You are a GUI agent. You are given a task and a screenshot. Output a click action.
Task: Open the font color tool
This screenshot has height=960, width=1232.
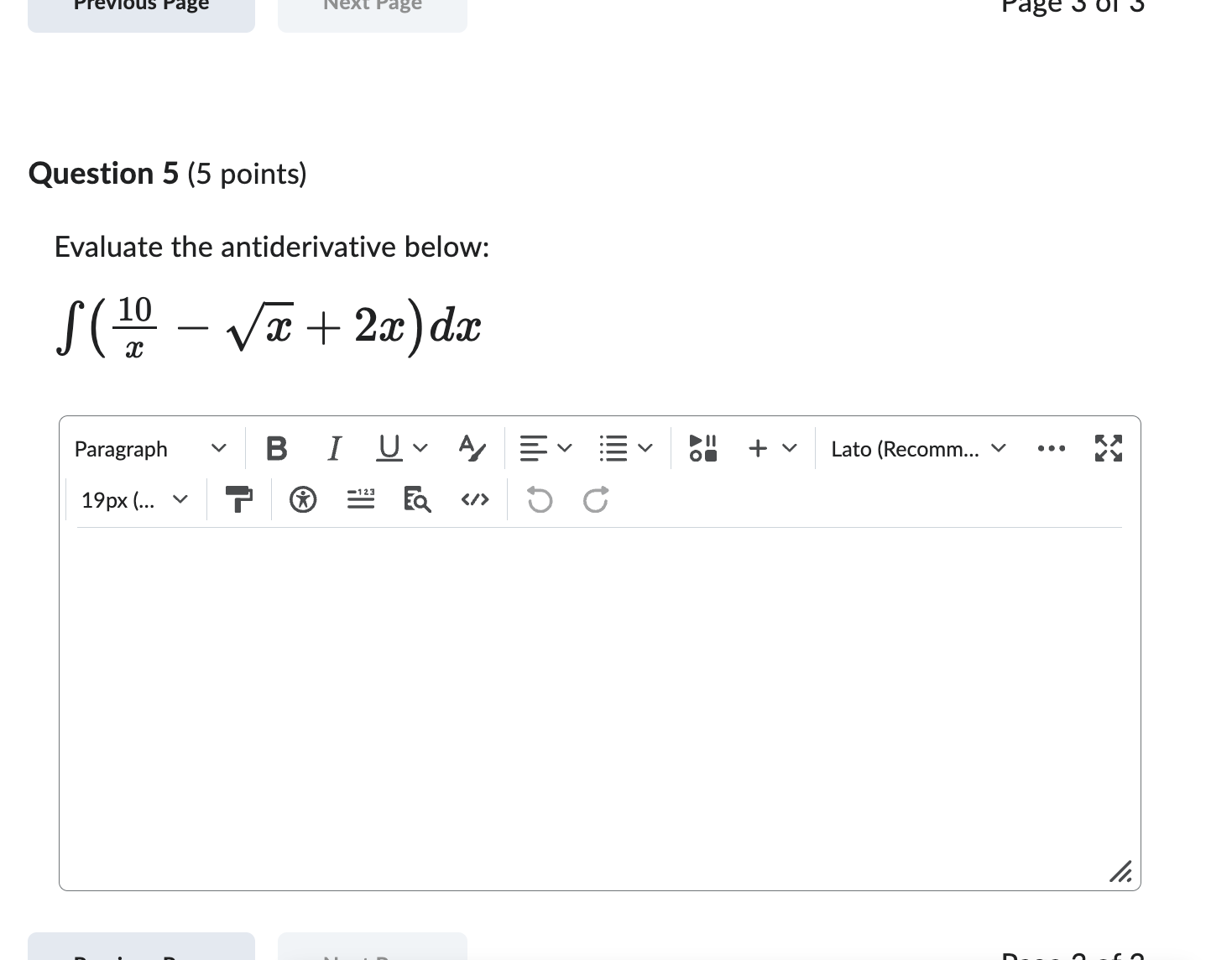tap(470, 449)
